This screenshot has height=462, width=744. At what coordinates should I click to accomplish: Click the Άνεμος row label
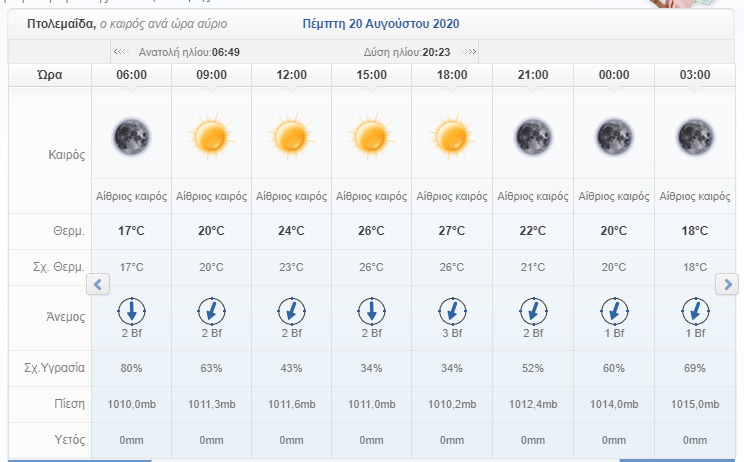pos(66,317)
